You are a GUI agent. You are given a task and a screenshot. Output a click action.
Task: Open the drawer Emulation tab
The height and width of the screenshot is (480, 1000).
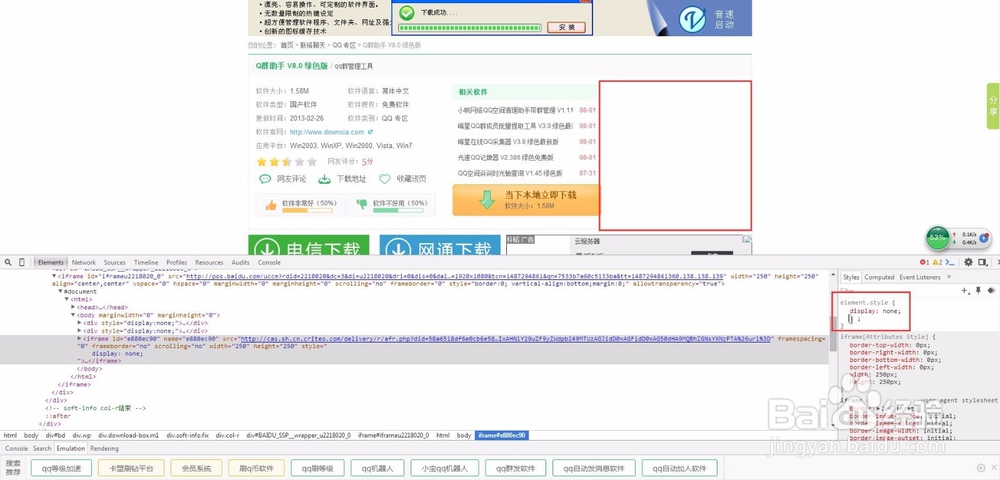(x=71, y=448)
